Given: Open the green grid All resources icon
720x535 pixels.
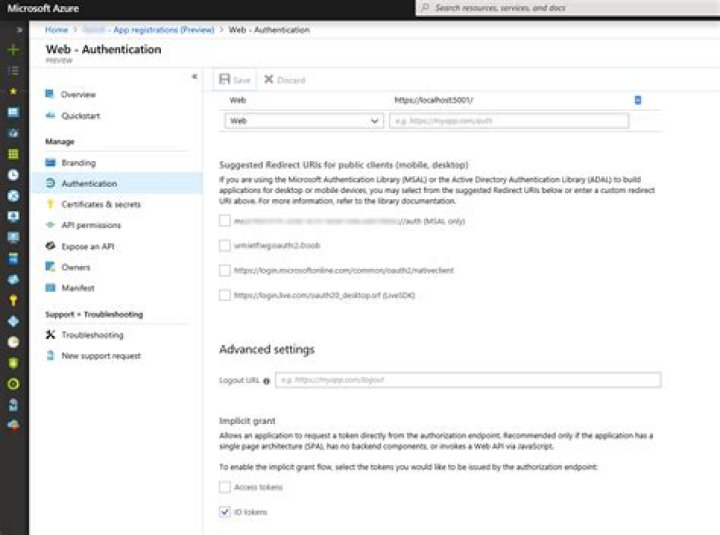Looking at the screenshot, I should 13,154.
